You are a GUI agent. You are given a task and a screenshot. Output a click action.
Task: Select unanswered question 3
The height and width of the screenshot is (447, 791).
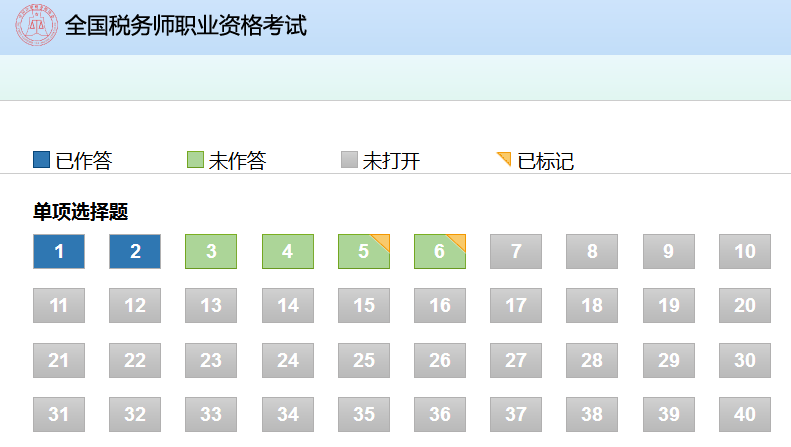(x=211, y=251)
